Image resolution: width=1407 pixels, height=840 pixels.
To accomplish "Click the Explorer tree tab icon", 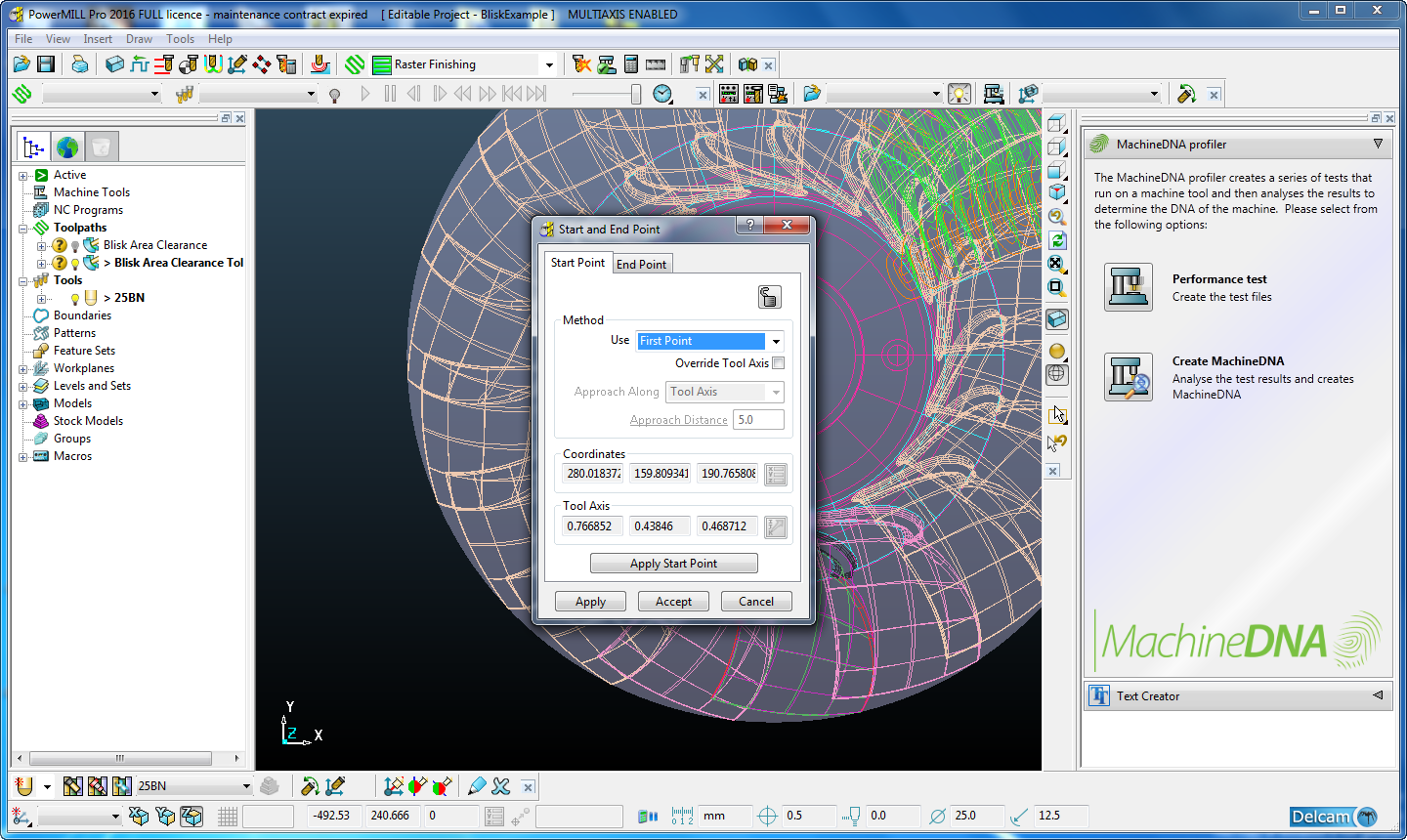I will (x=33, y=147).
